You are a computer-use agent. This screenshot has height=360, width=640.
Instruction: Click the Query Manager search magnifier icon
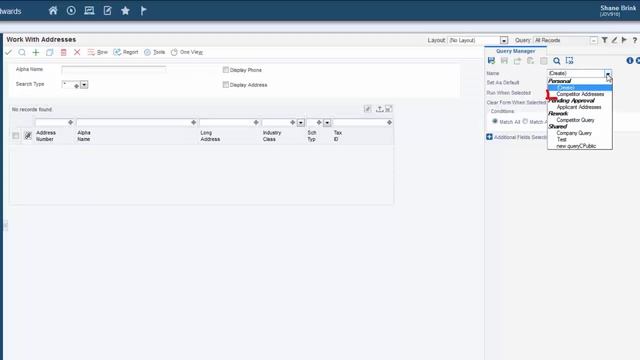[x=557, y=61]
